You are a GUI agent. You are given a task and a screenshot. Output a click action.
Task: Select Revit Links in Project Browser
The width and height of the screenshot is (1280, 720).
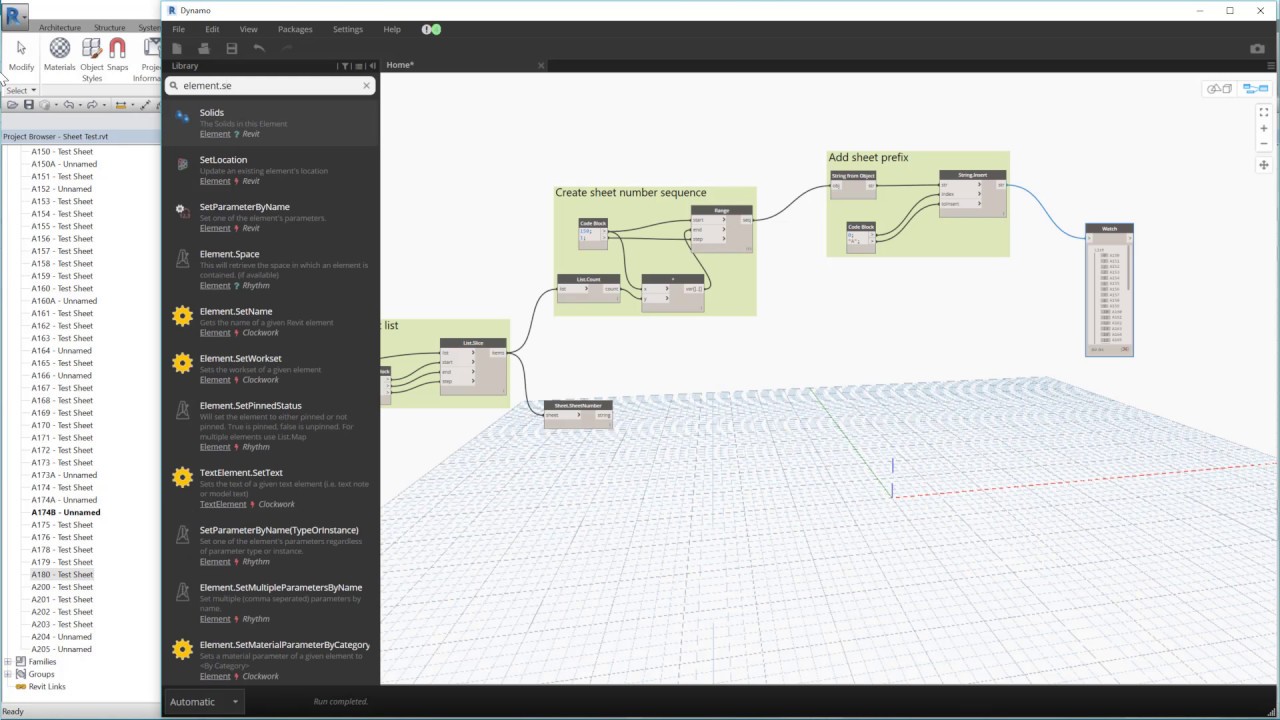tap(47, 687)
